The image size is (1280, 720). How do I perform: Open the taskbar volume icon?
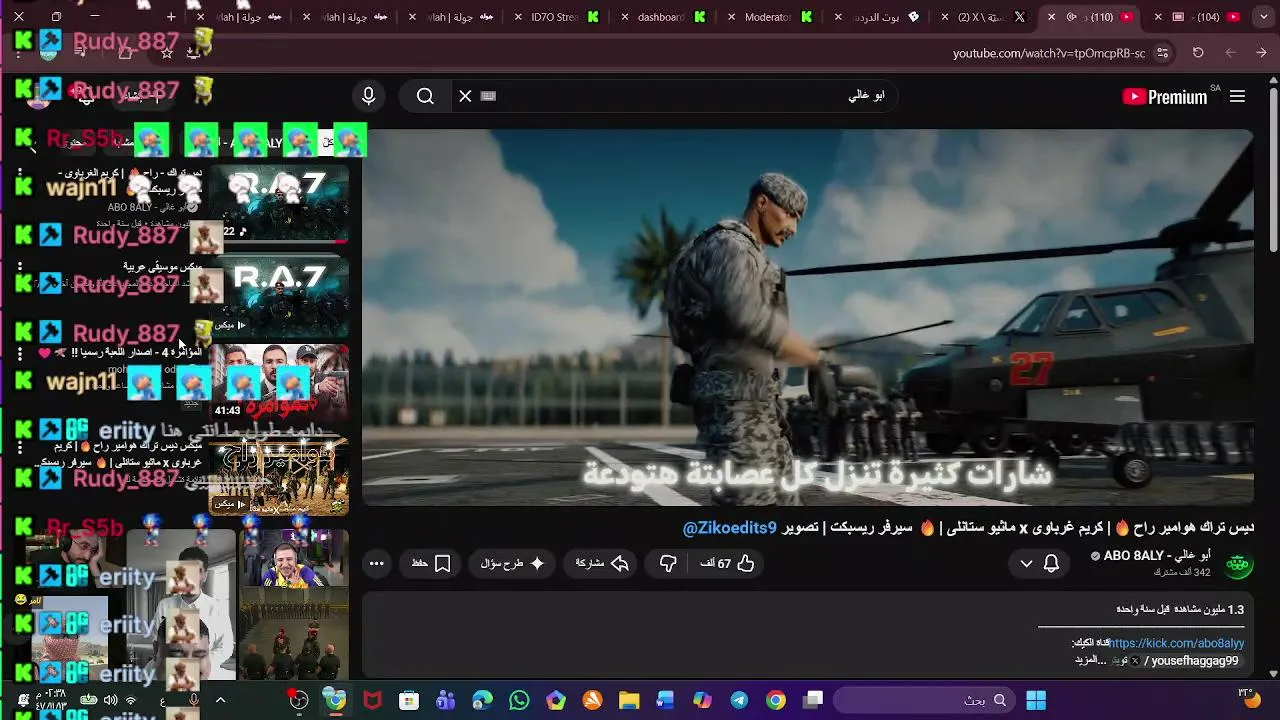tap(110, 701)
